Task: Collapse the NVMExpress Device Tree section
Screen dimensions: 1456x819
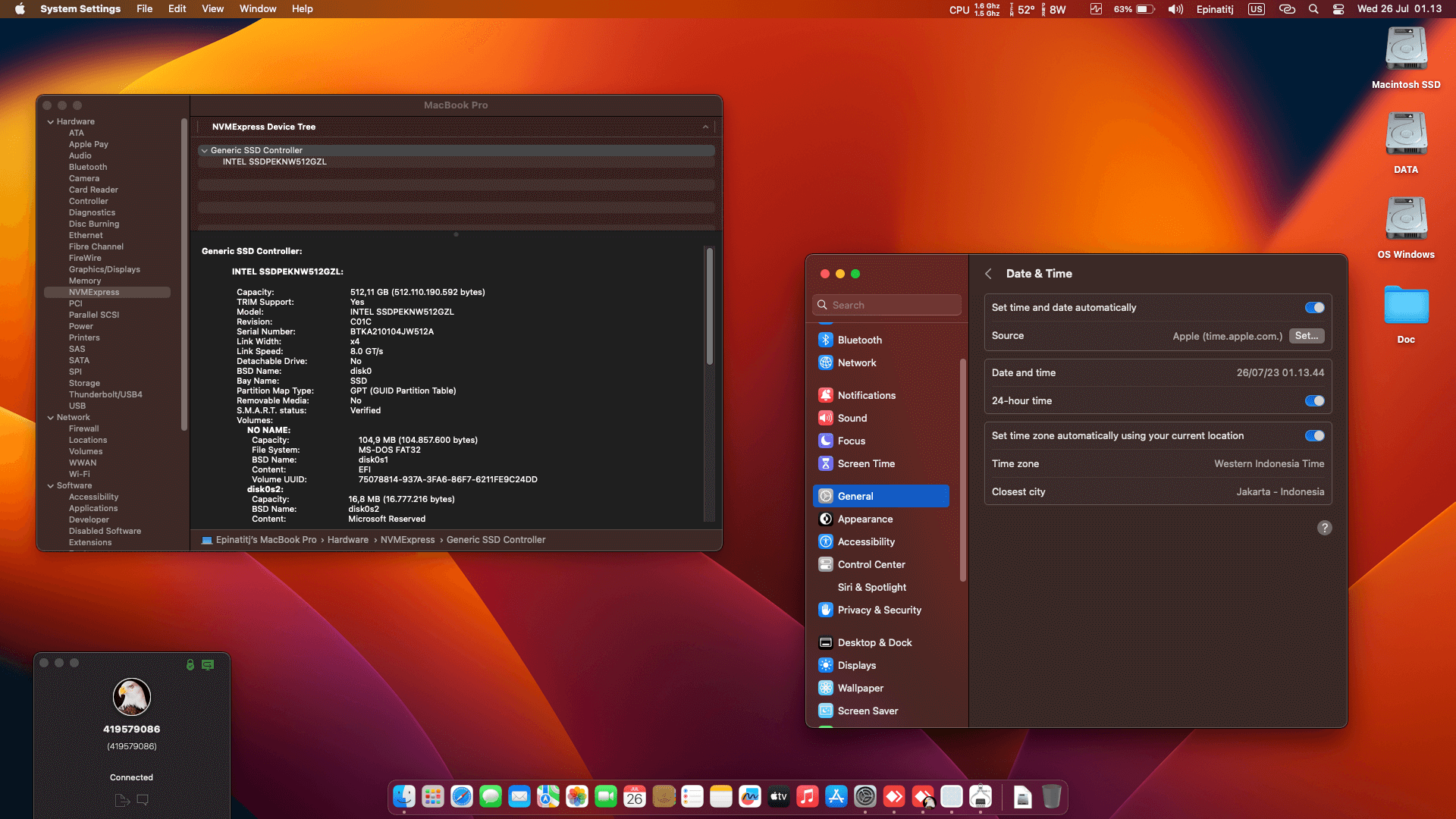Action: tap(705, 127)
